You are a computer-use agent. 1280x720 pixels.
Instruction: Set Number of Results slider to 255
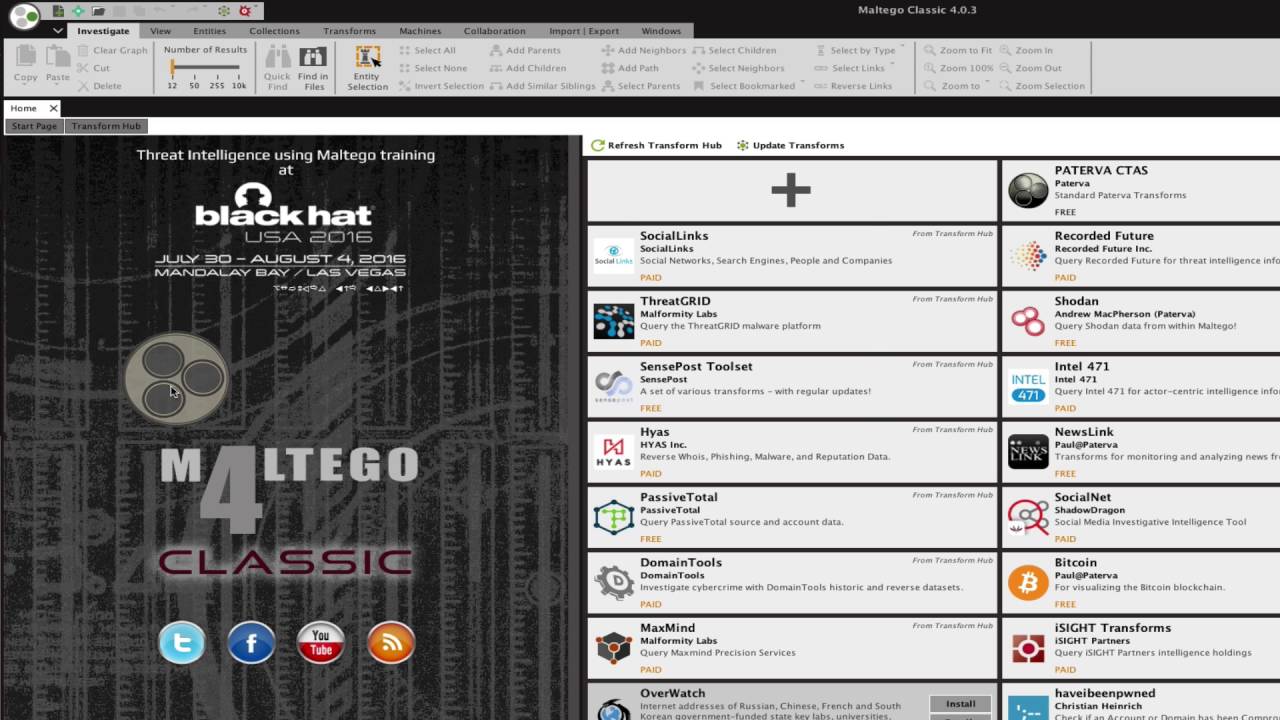(x=217, y=86)
